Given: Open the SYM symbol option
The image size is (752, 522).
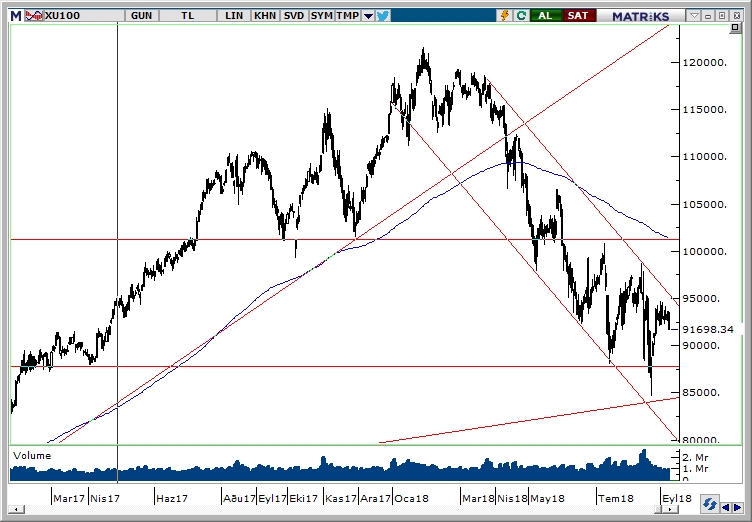Looking at the screenshot, I should pyautogui.click(x=321, y=16).
